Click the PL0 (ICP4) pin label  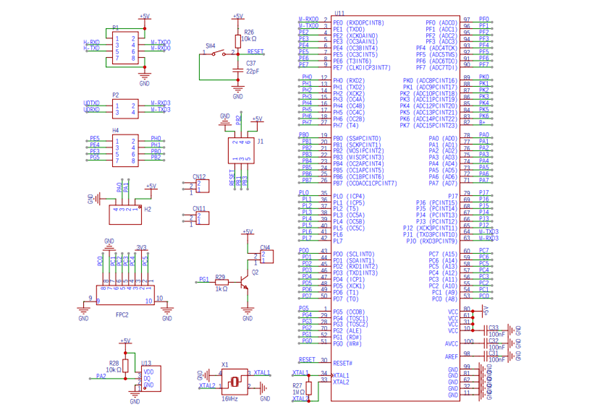click(348, 196)
